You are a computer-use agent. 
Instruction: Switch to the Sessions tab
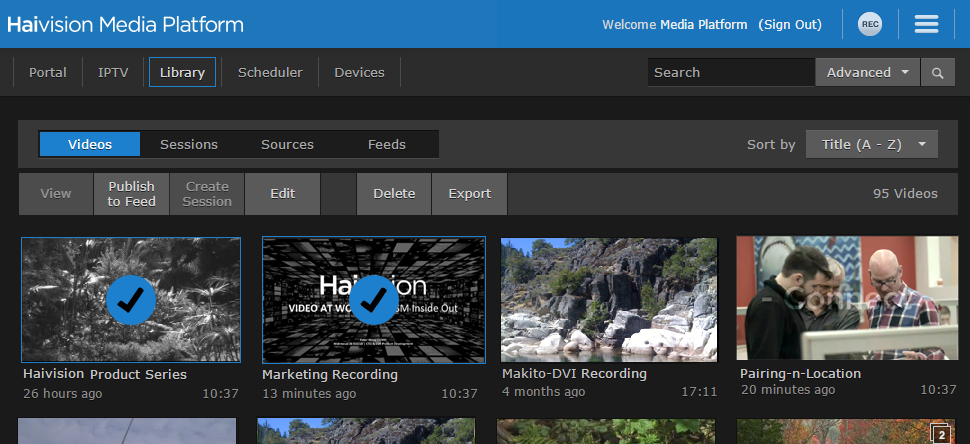pos(189,144)
